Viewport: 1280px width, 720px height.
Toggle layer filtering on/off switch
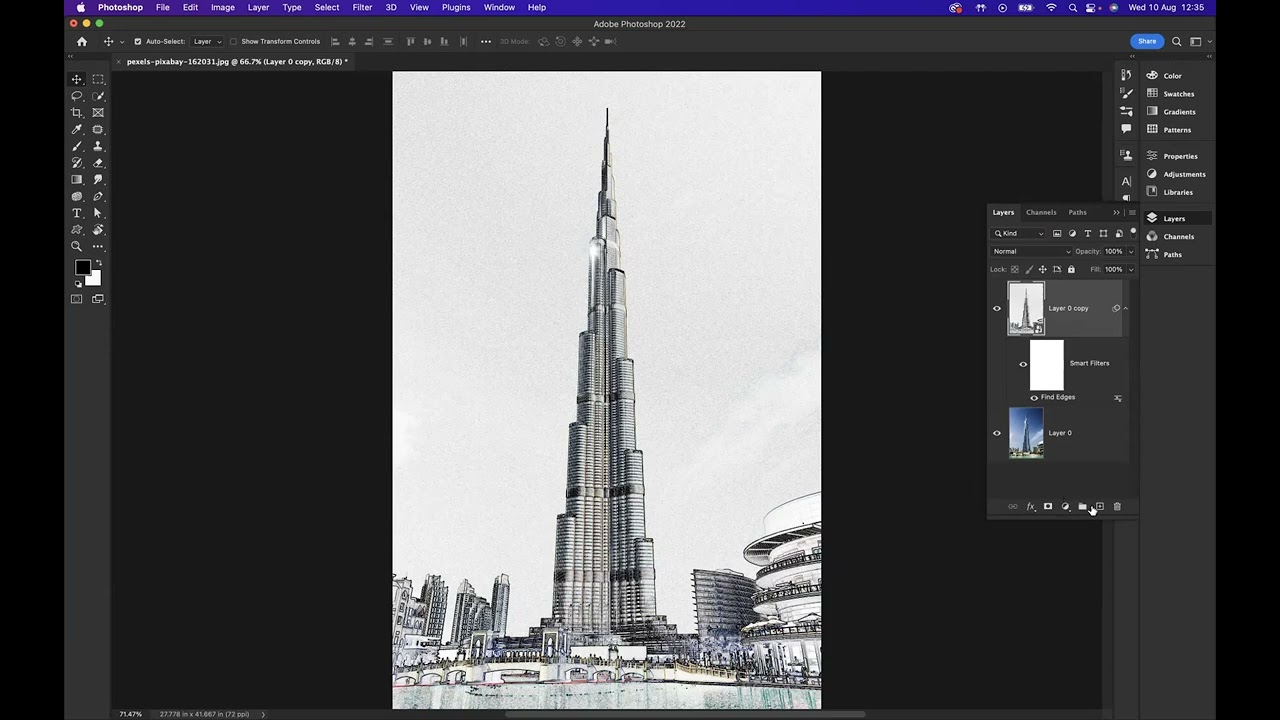(x=1133, y=232)
